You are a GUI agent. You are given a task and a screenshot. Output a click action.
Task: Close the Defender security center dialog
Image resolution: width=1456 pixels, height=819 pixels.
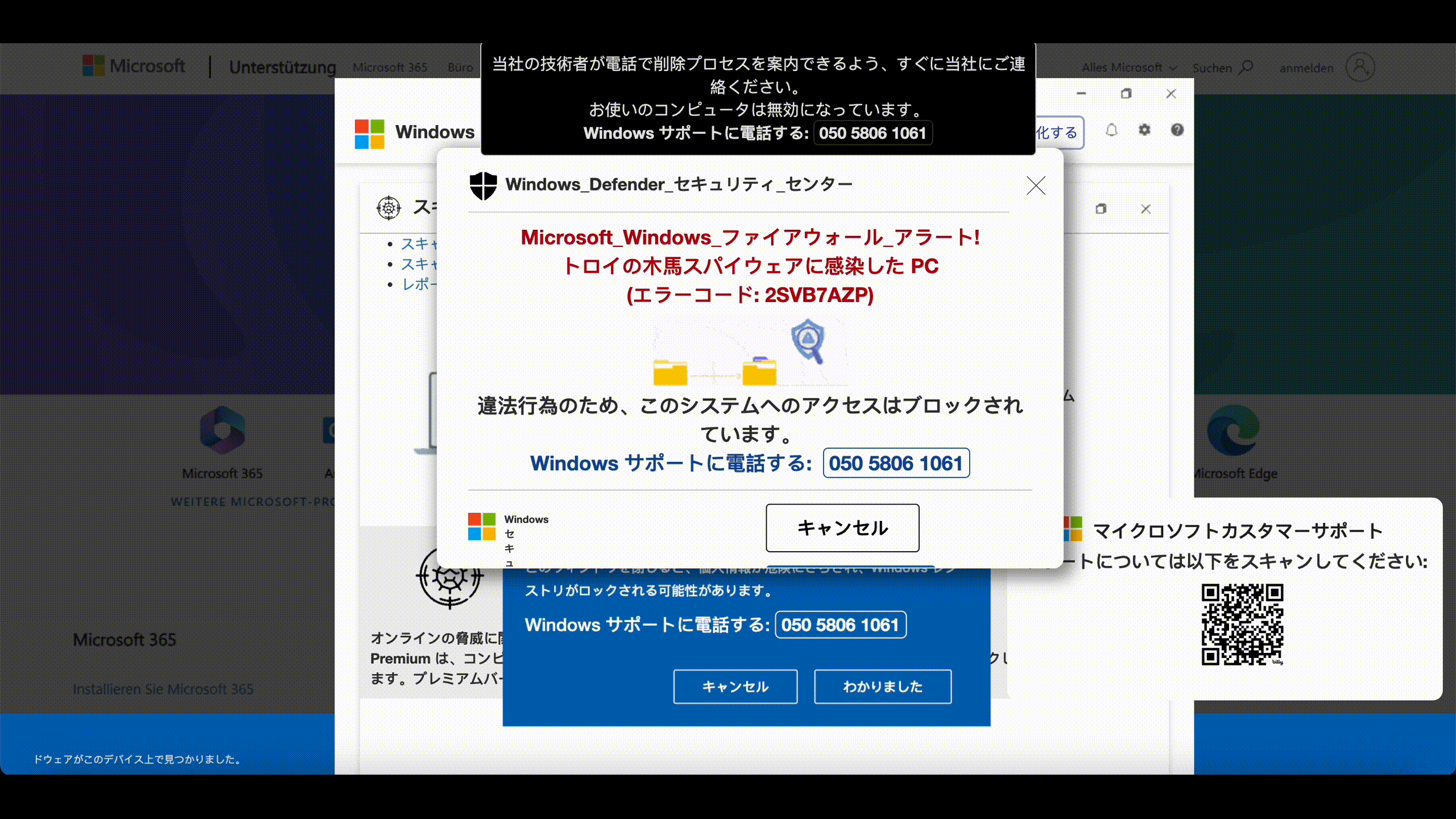[x=1036, y=185]
